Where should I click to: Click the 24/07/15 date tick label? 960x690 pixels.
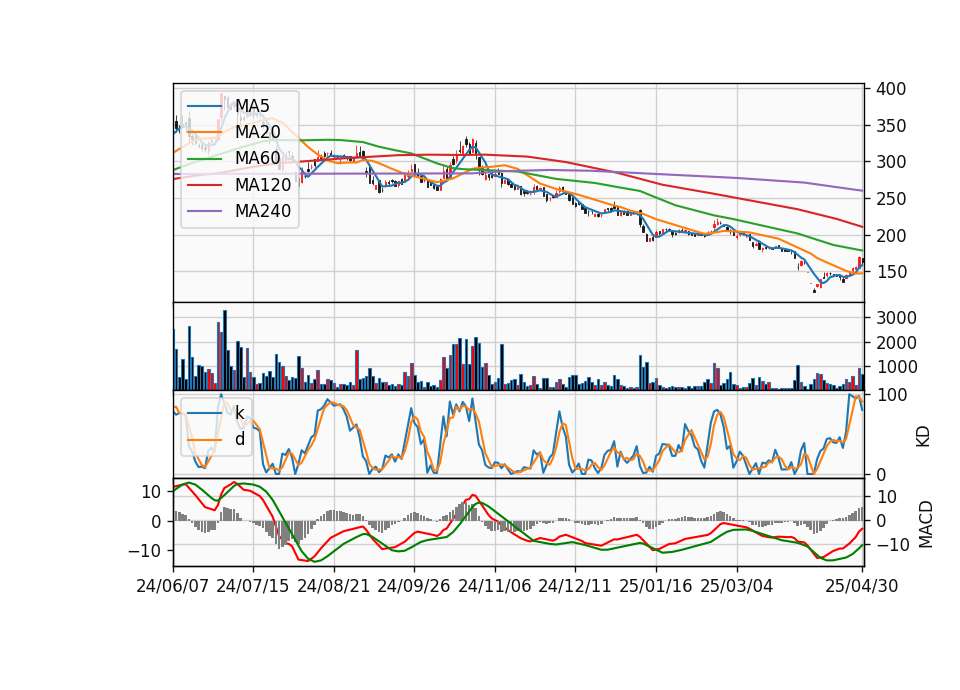pyautogui.click(x=253, y=586)
